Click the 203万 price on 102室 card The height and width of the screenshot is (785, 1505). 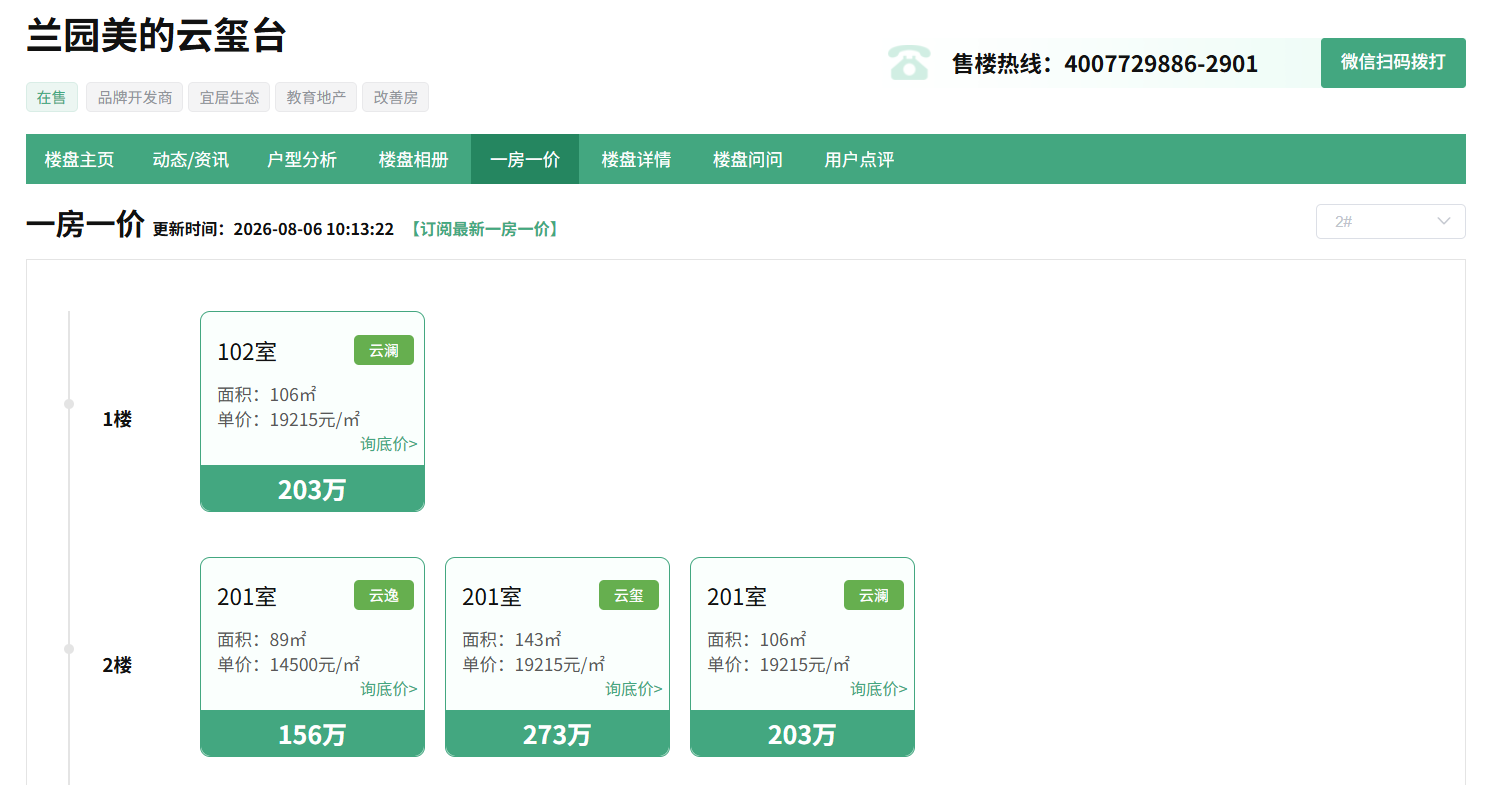point(312,489)
